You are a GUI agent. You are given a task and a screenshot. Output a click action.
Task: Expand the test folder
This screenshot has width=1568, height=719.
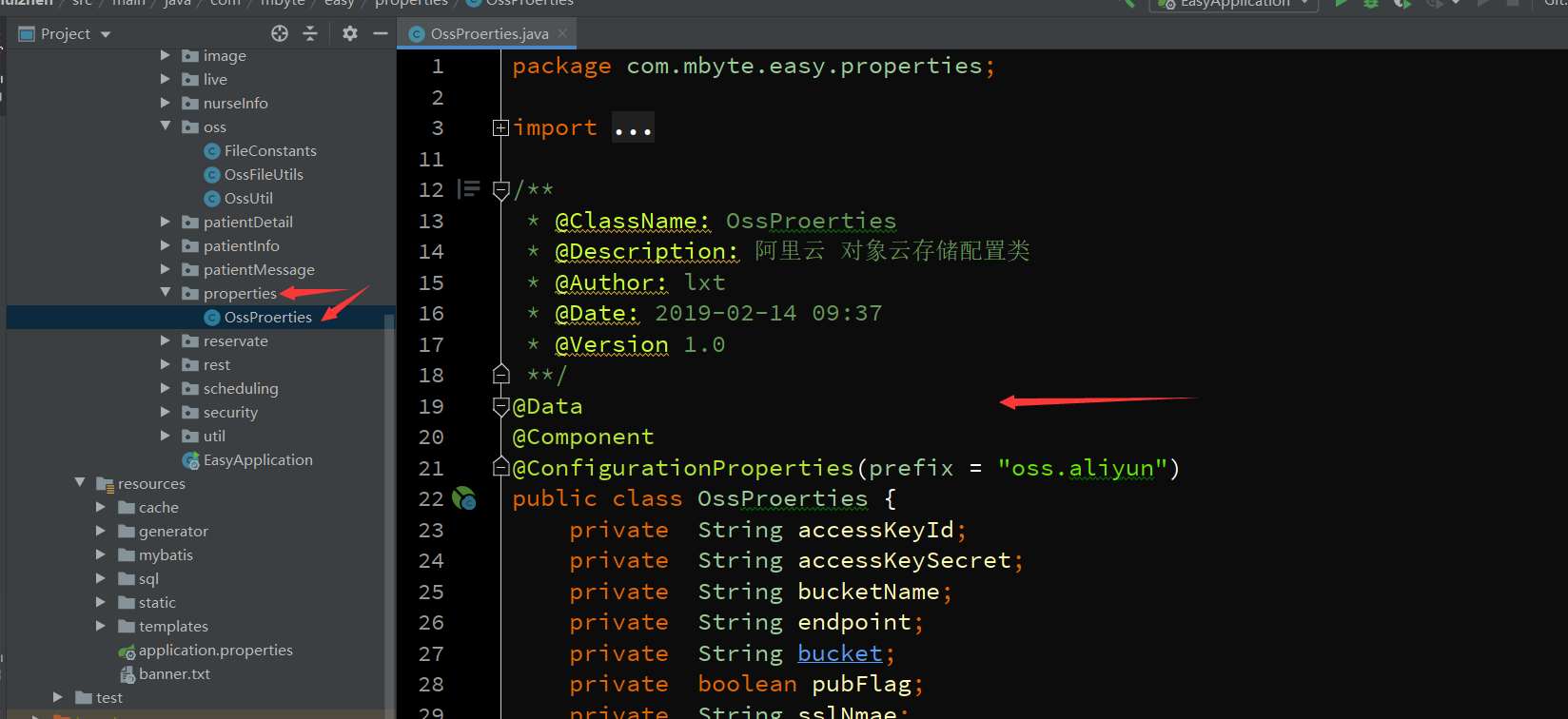click(59, 697)
